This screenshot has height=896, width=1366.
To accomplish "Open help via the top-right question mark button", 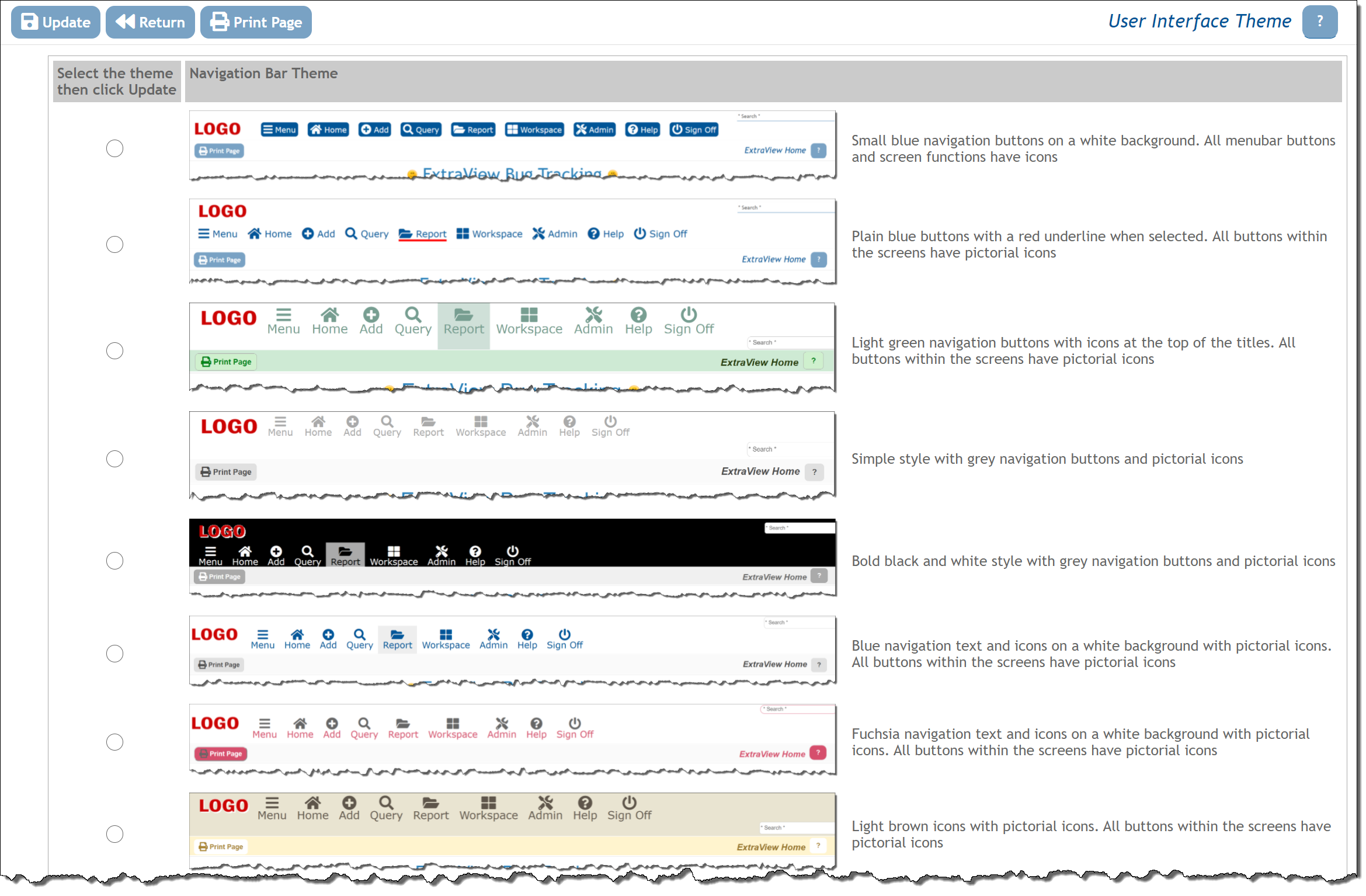I will [1319, 22].
